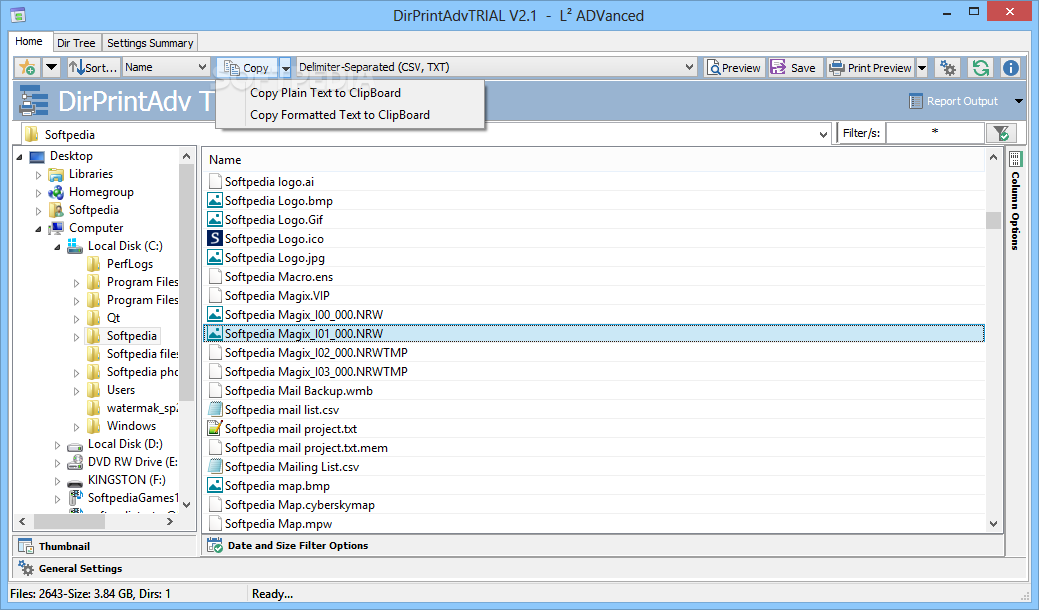The height and width of the screenshot is (610, 1039).
Task: Select file Softpedia Macro.ens
Action: click(279, 277)
